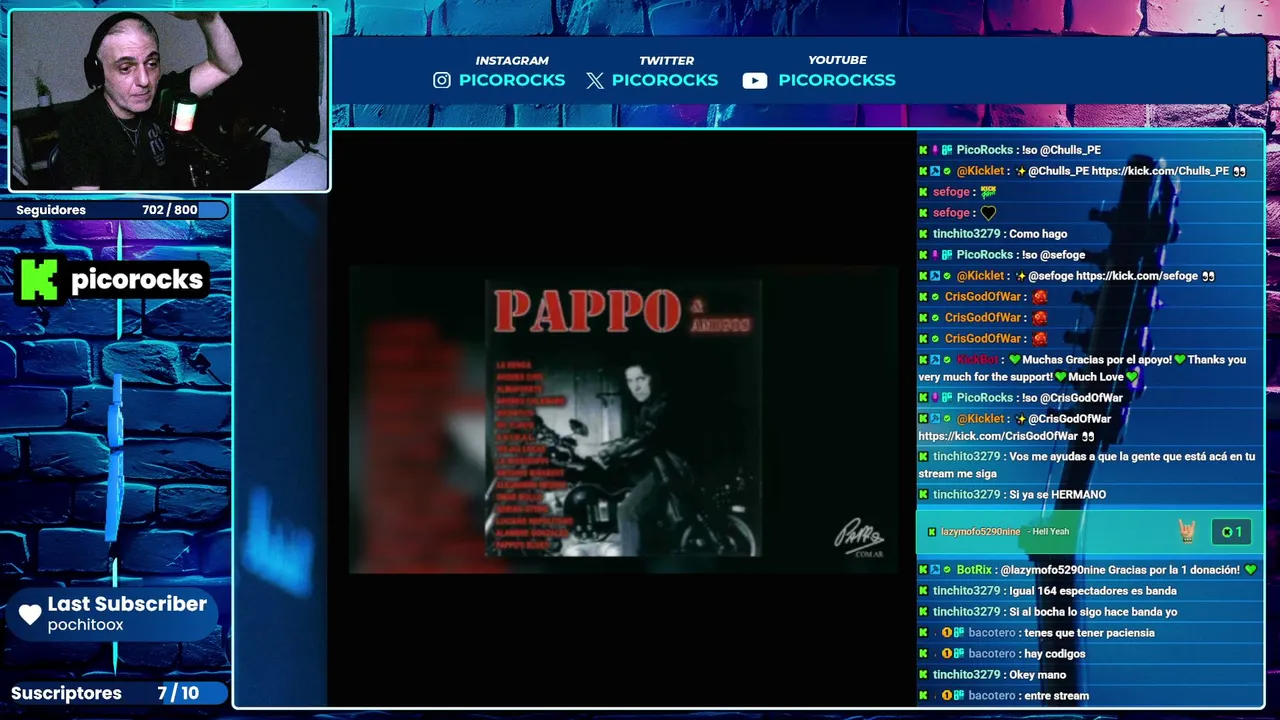Click the Pappo signature logo in the video
This screenshot has width=1280, height=720.
pyautogui.click(x=860, y=538)
